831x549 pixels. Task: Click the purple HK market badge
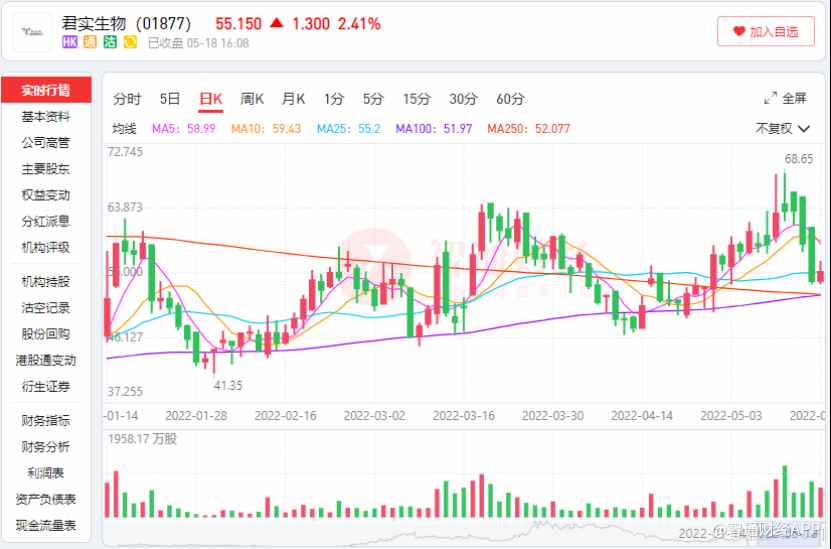70,43
